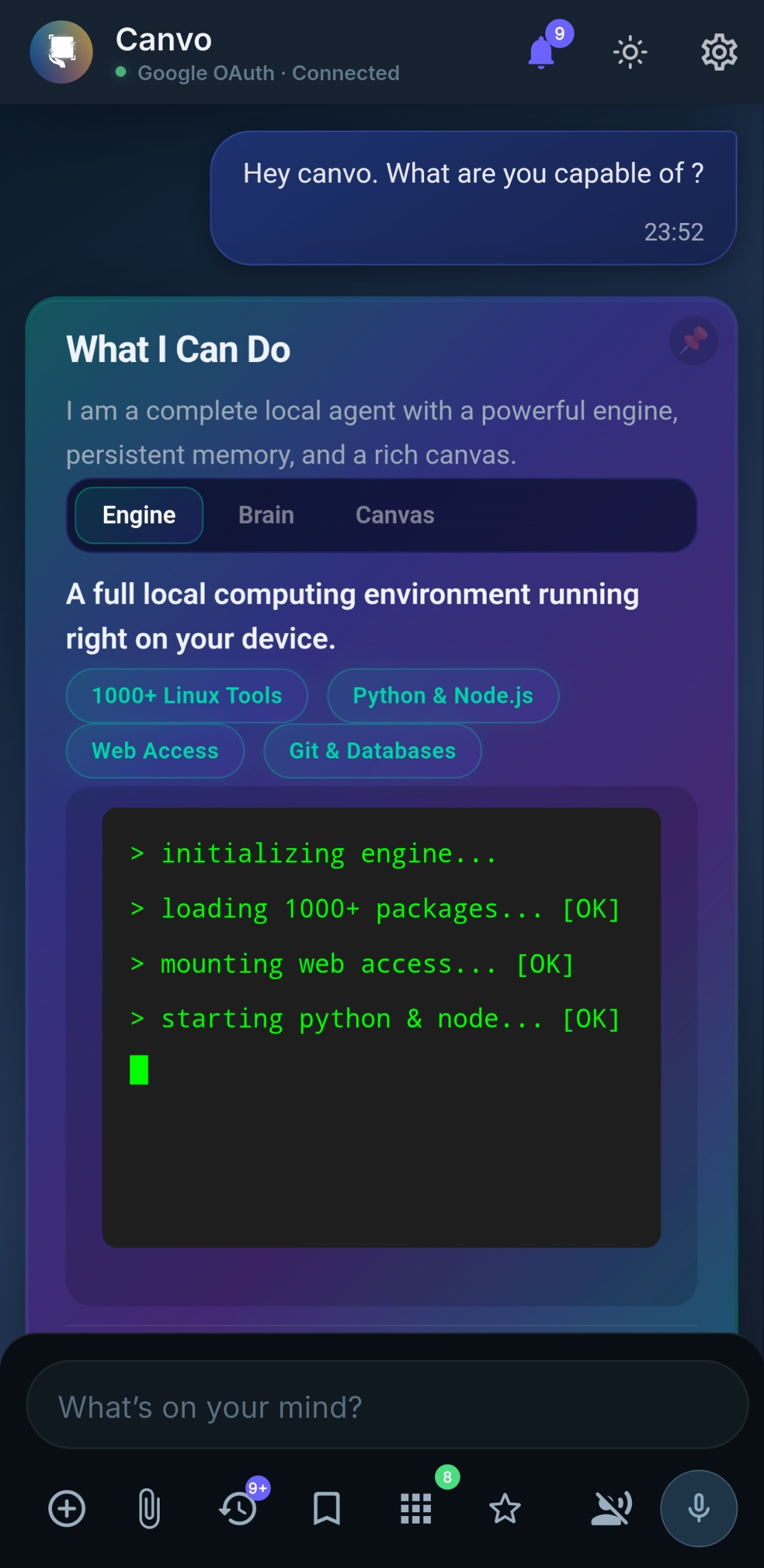Toggle the muted voice output icon
The height and width of the screenshot is (1568, 764).
tap(611, 1508)
